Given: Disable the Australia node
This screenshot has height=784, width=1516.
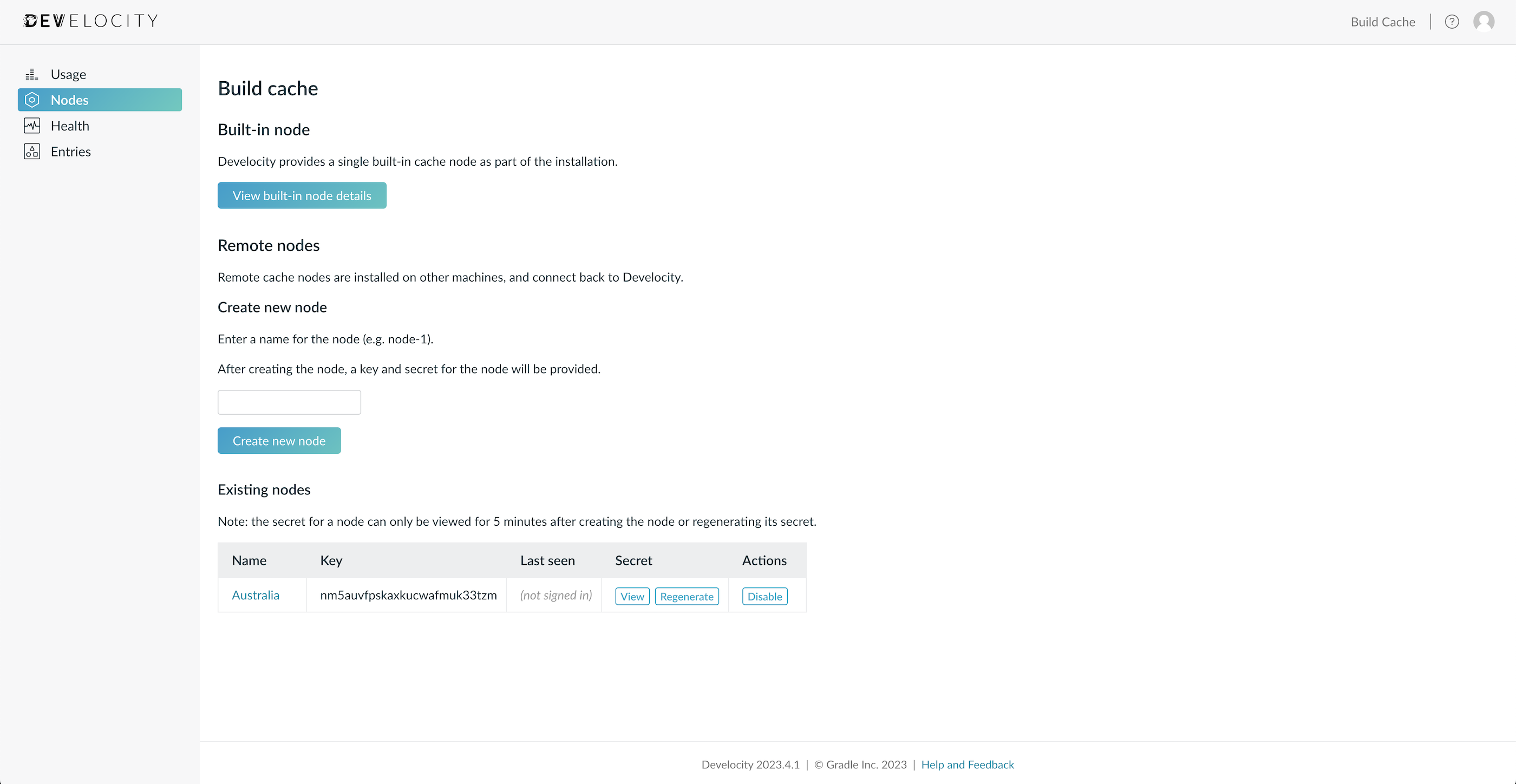Looking at the screenshot, I should 764,596.
